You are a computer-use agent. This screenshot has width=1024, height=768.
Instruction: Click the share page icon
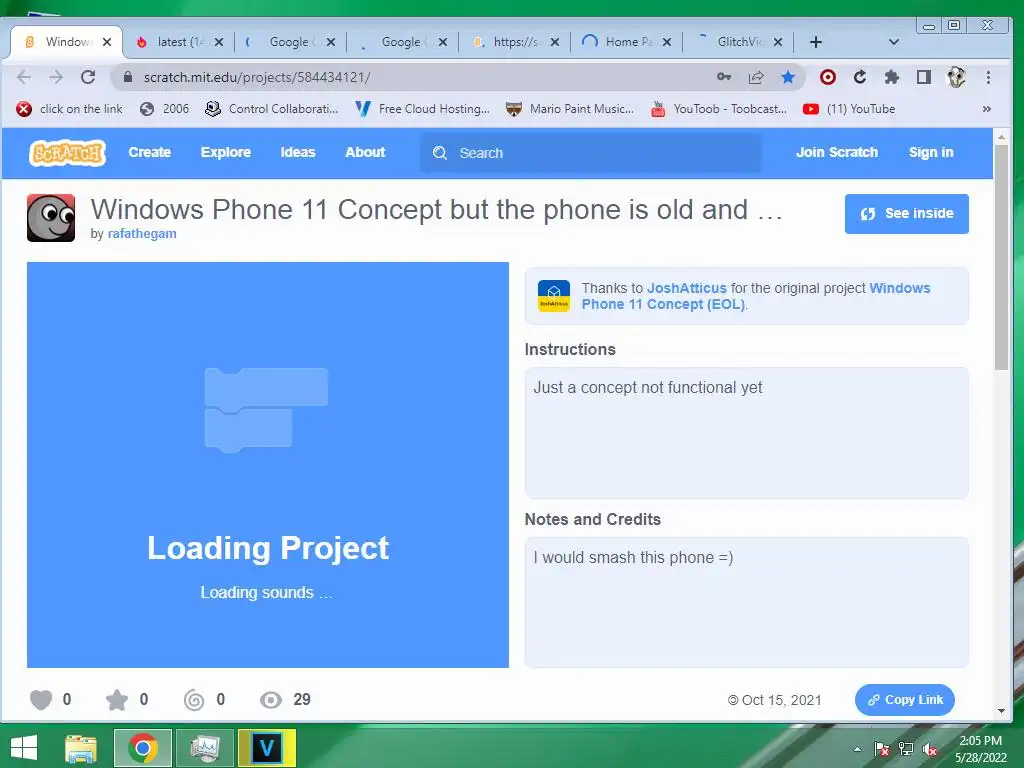(756, 77)
